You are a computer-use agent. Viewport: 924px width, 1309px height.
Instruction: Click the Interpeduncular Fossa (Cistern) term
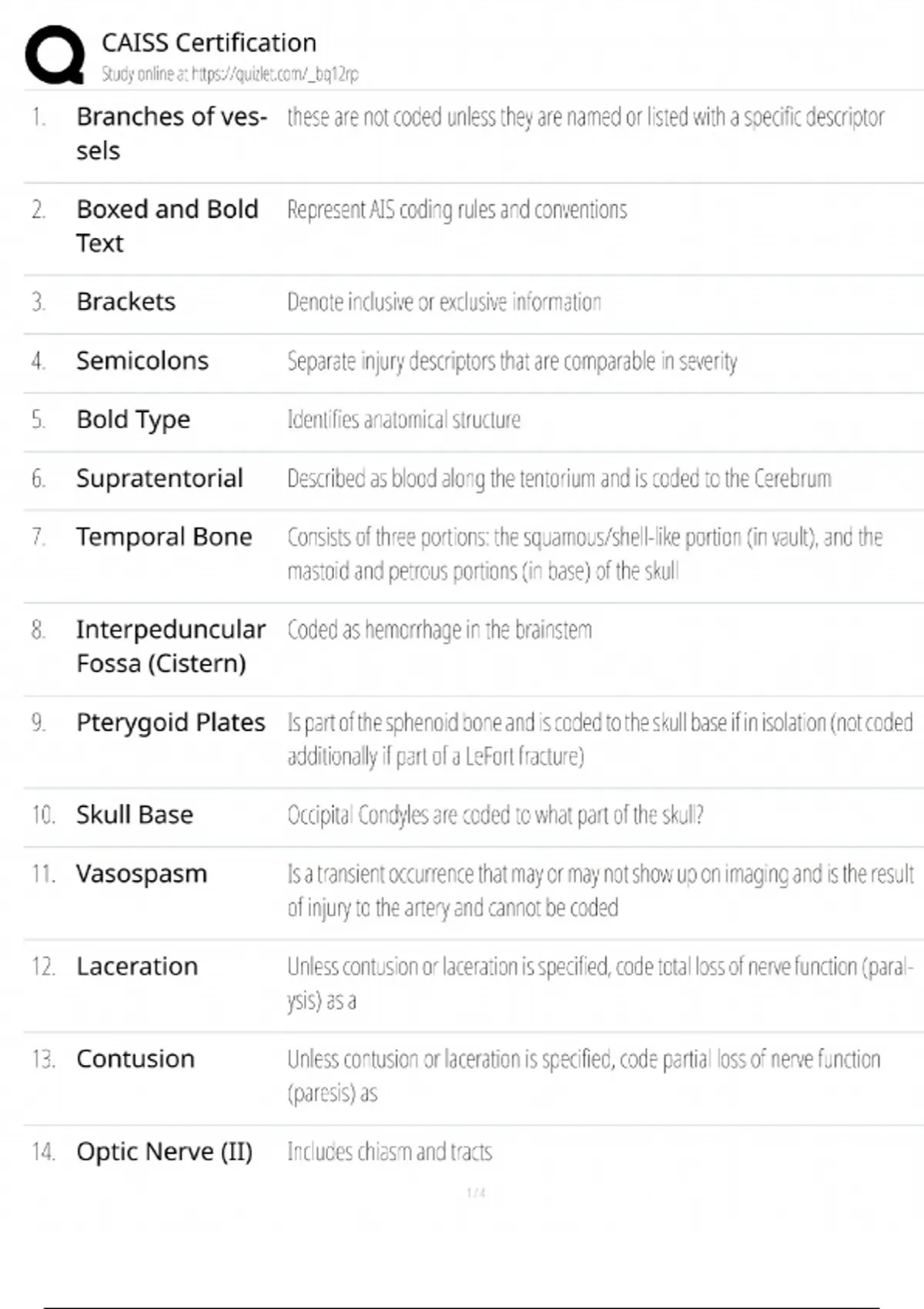[x=170, y=646]
